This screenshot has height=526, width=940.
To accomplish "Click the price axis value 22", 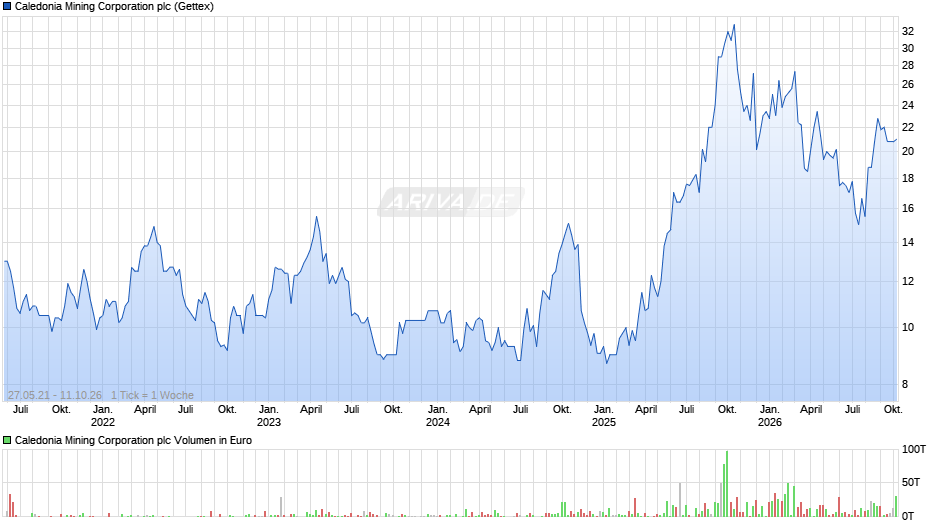I will [x=908, y=127].
